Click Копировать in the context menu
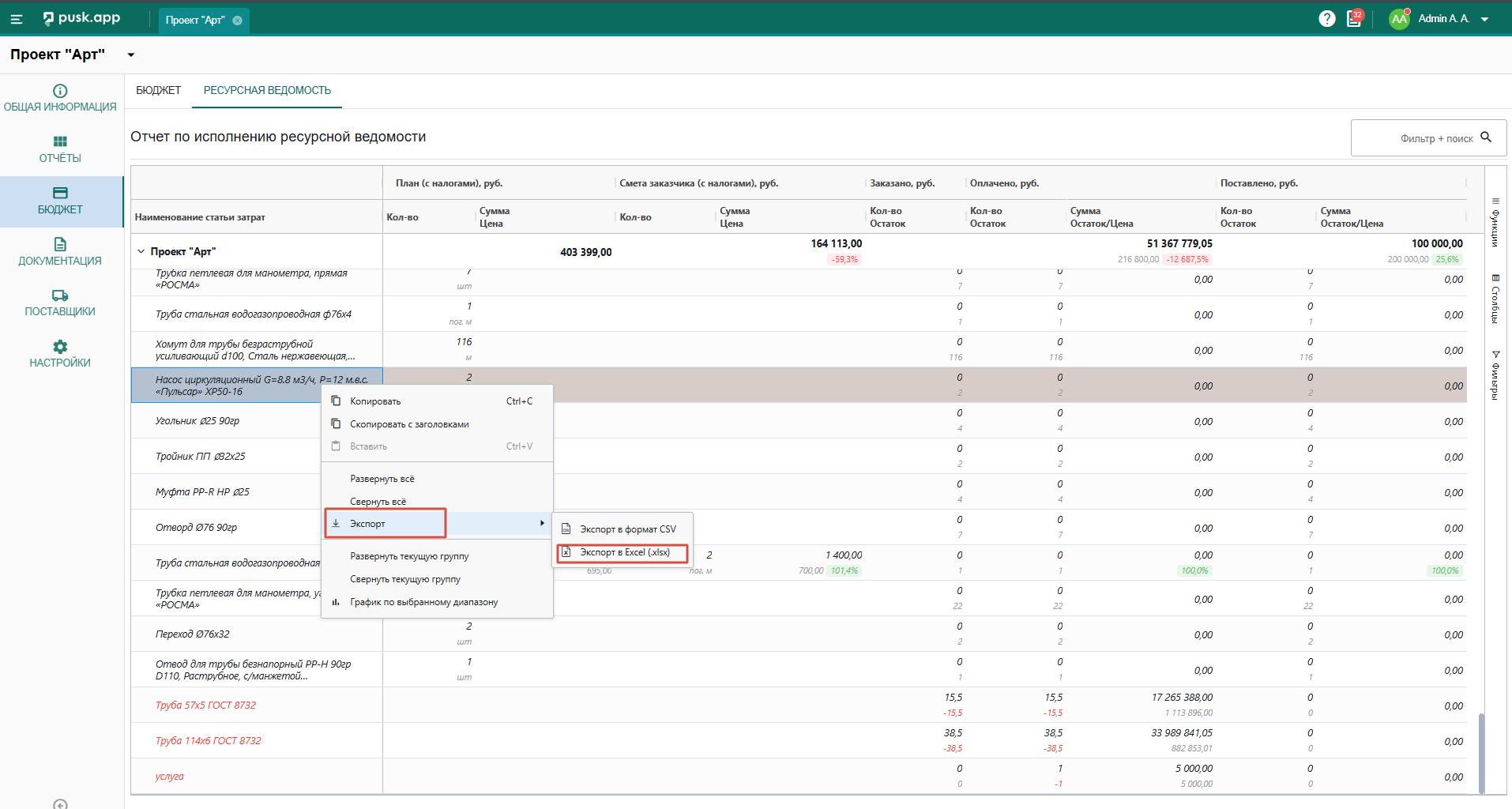Viewport: 1512px width, 809px height. (375, 401)
